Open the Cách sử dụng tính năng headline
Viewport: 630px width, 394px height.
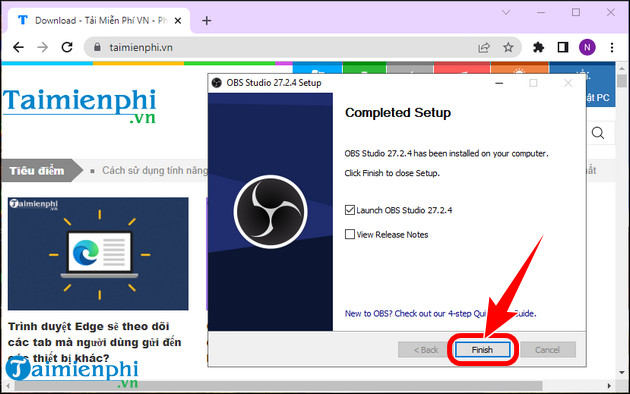[x=155, y=170]
